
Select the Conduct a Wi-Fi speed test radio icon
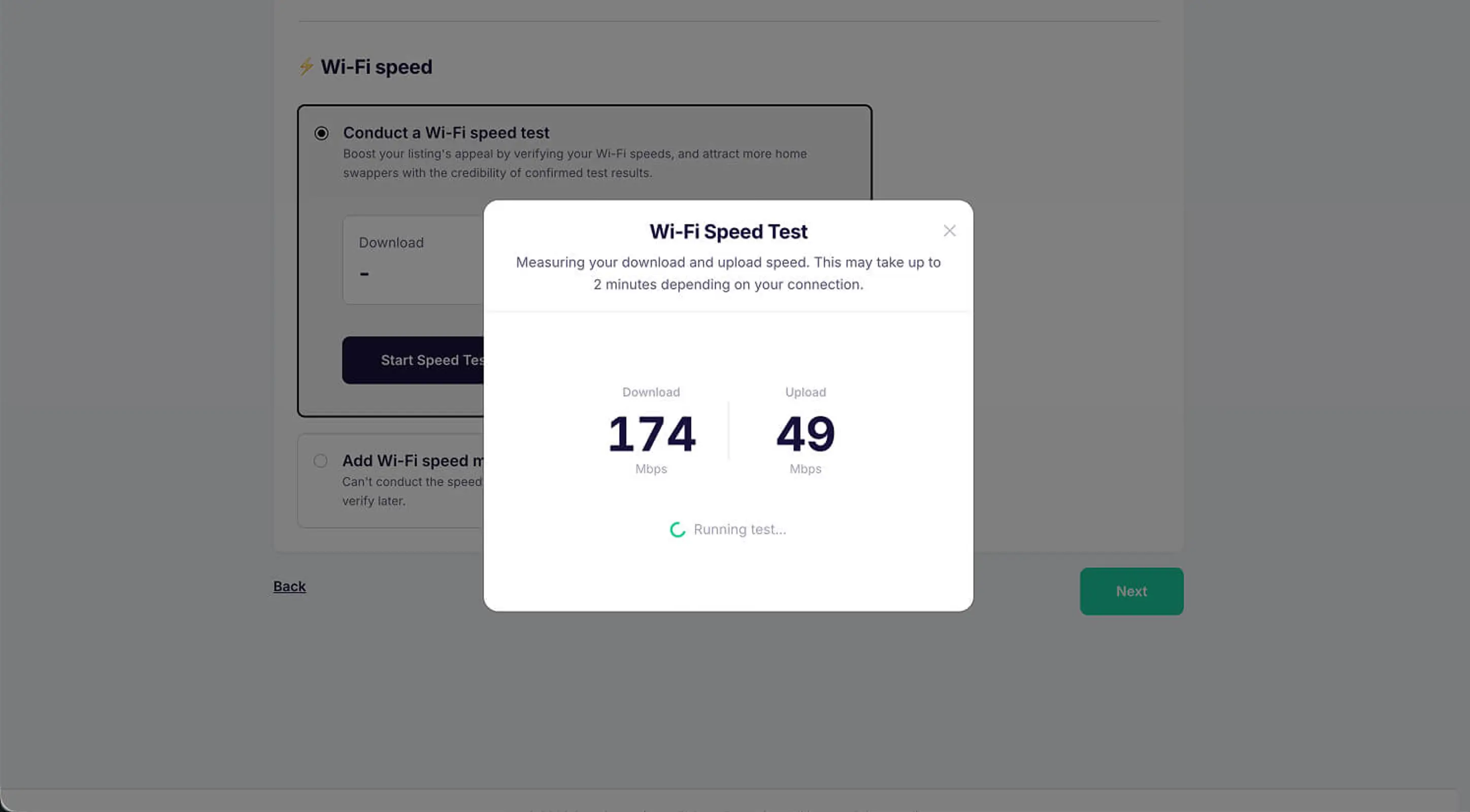tap(321, 133)
